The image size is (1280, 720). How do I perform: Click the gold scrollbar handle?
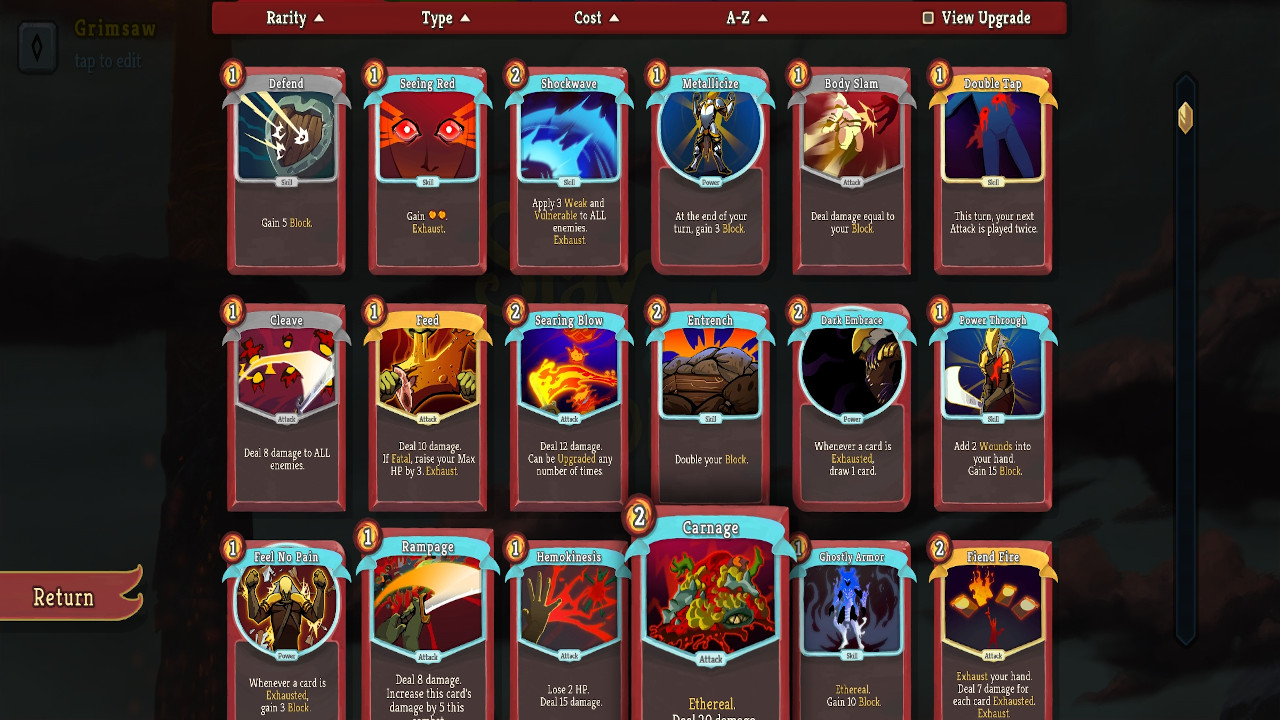click(x=1185, y=118)
